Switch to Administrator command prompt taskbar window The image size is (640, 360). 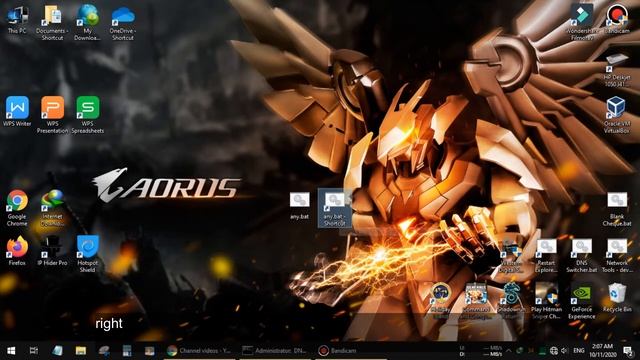pos(274,351)
